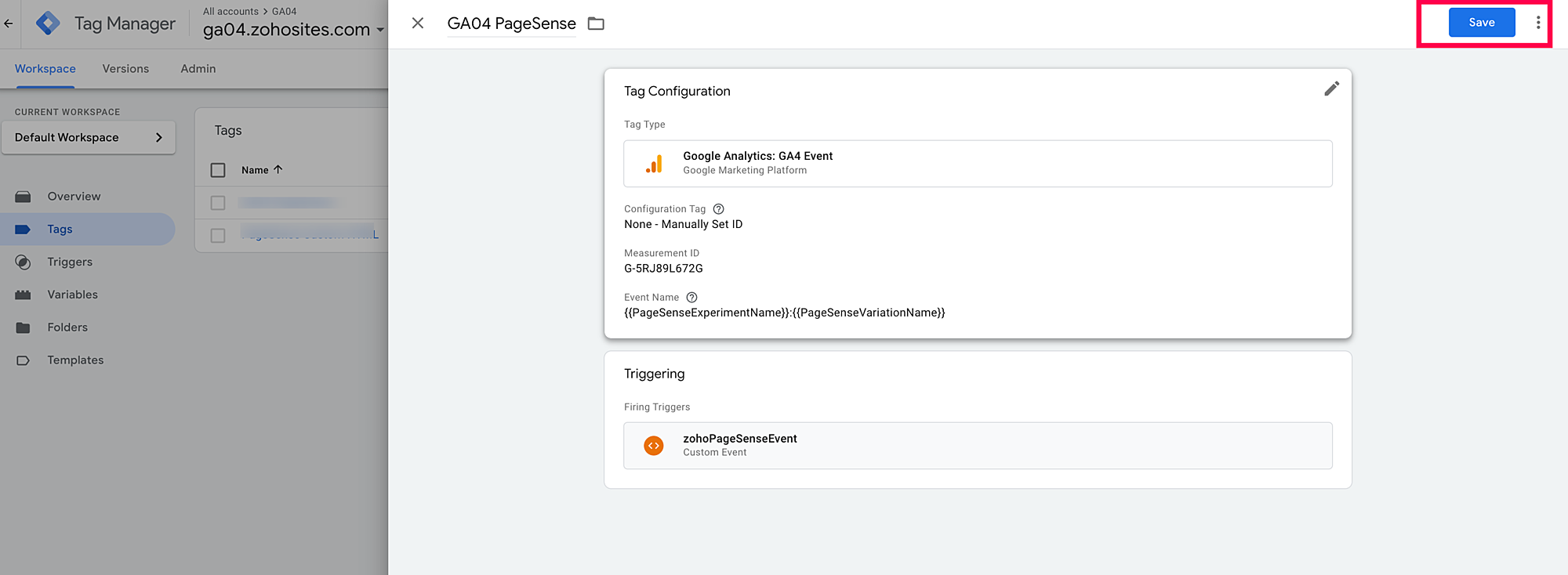Check the second tag row checkbox
The width and height of the screenshot is (1568, 575).
tap(218, 236)
